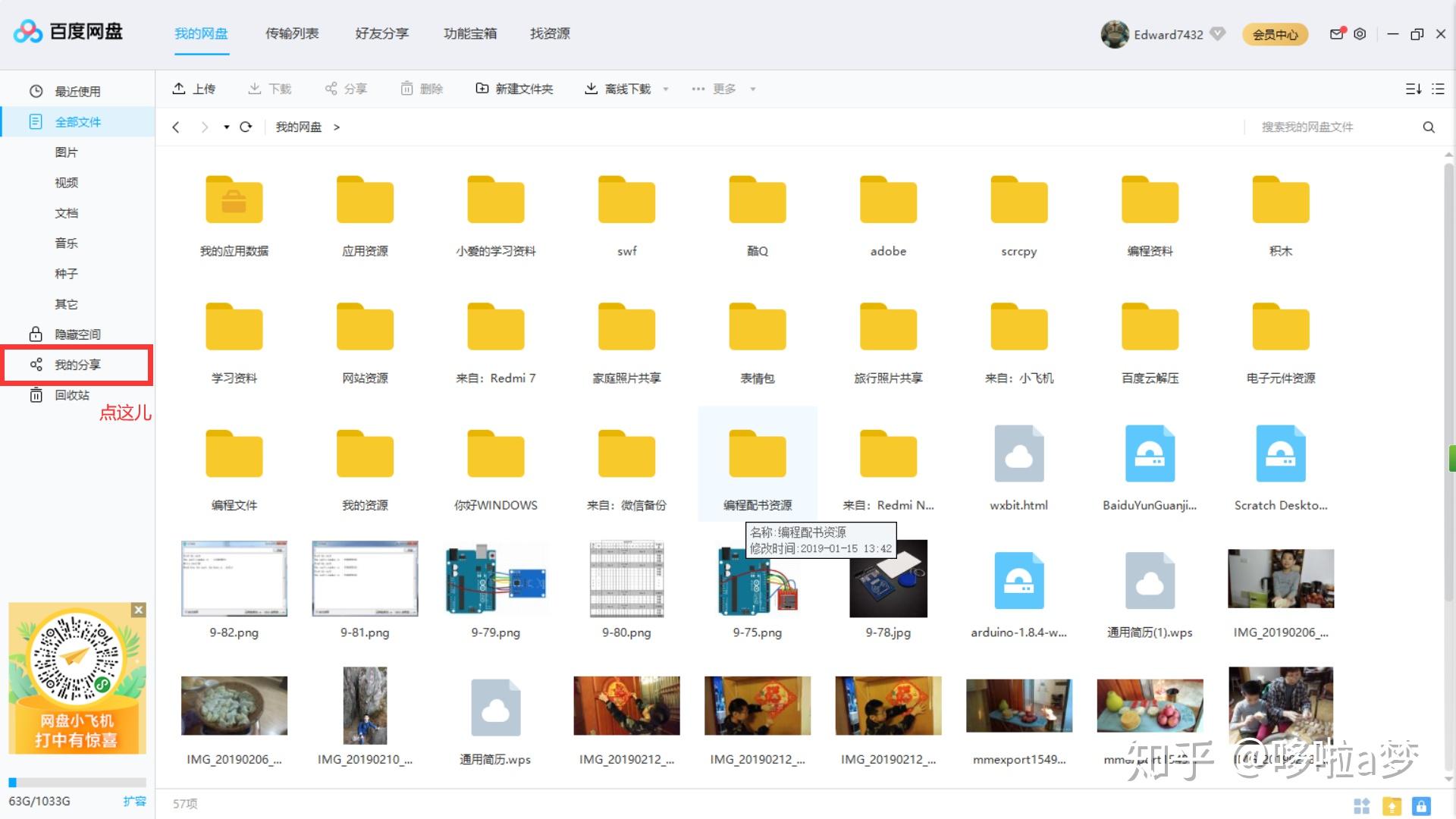
Task: Select the 视频 category in sidebar
Action: pyautogui.click(x=66, y=183)
